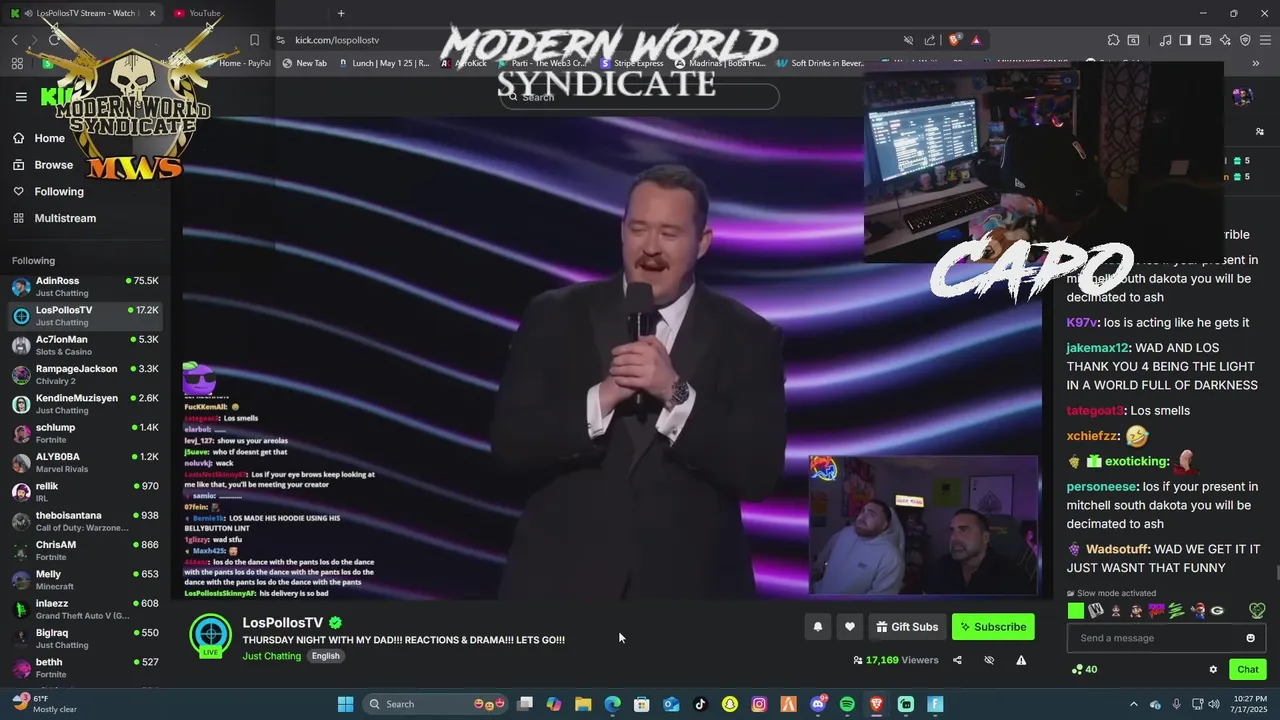1280x720 pixels.
Task: Expand hidden bookmarks chevron
Action: click(x=1255, y=63)
